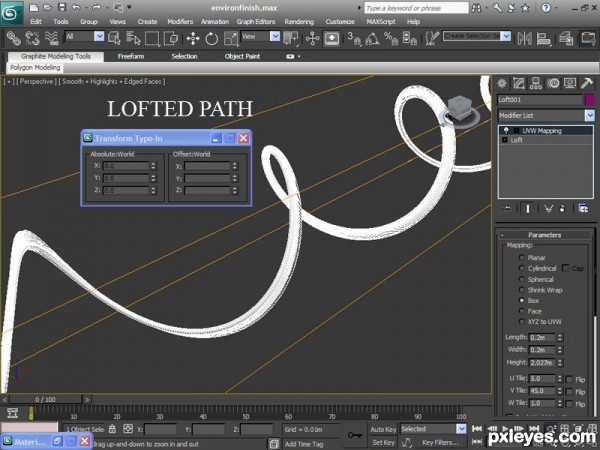Open the Modifiers menu

click(180, 22)
